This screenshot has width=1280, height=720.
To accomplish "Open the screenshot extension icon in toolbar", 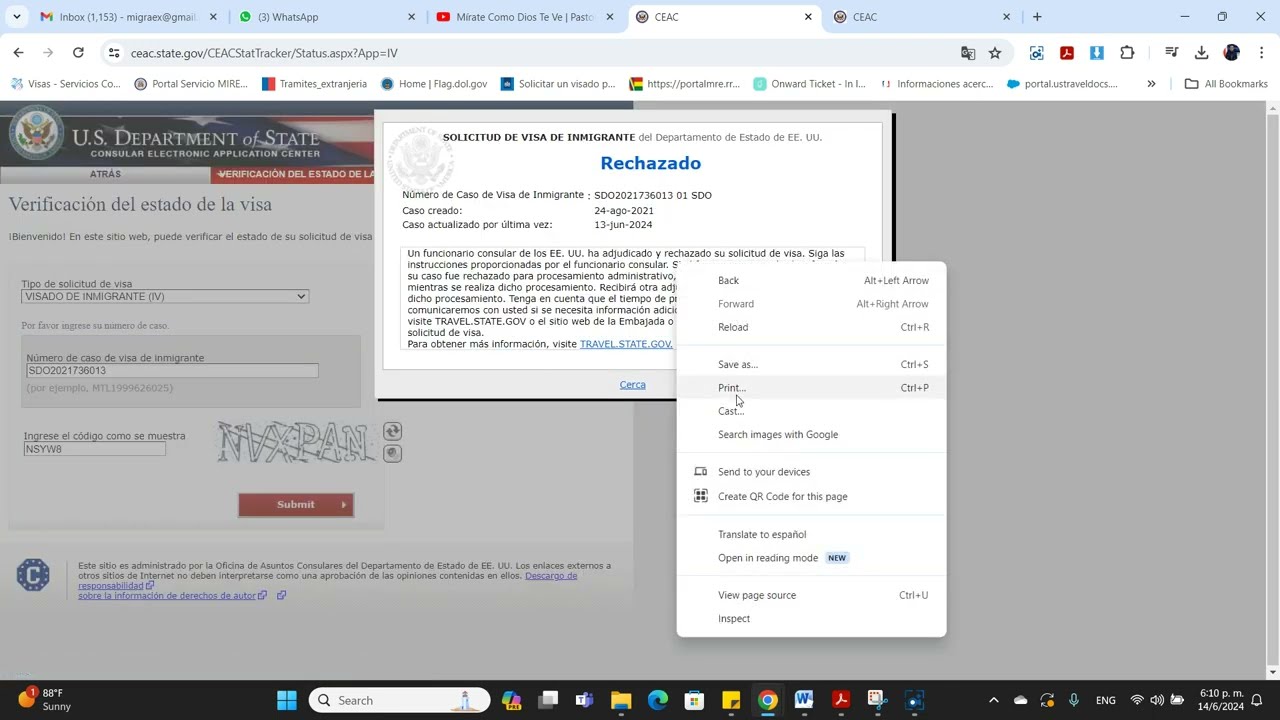I will click(1037, 53).
